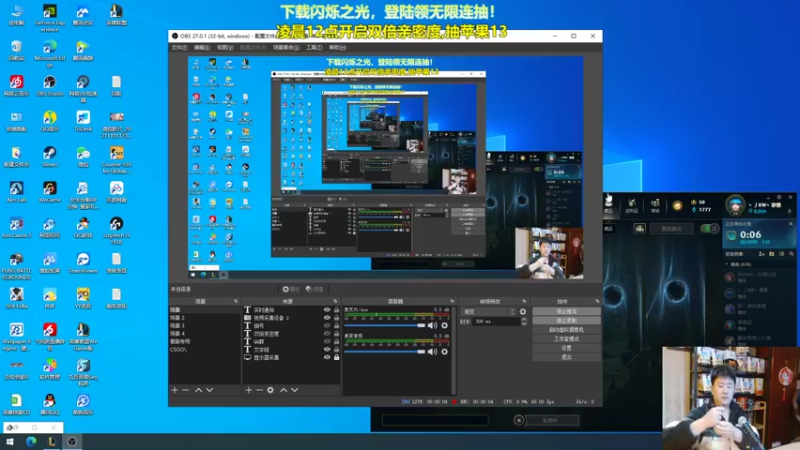Viewport: 800px width, 450px height.
Task: Toggle visibility of the 视频采集设备 2 source
Action: [x=327, y=317]
